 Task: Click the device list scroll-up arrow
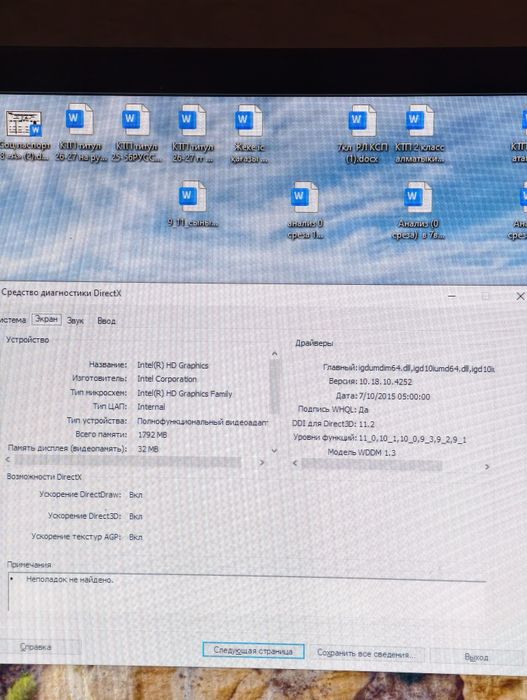click(x=275, y=354)
